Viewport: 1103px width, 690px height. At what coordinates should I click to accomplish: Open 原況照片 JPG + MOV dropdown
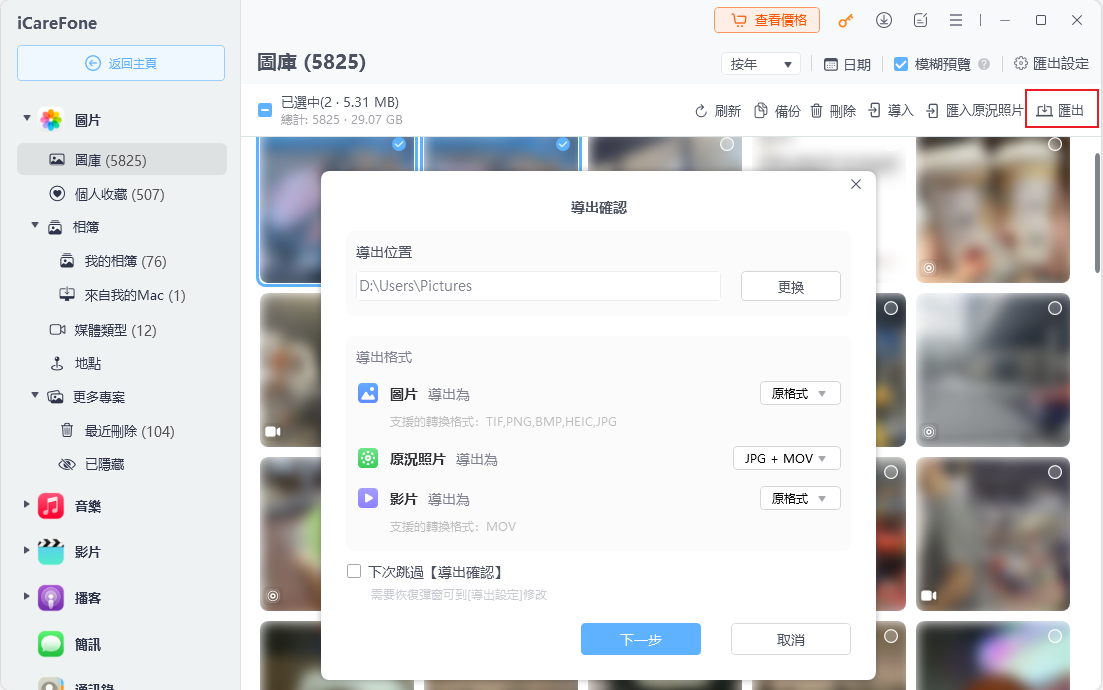(x=787, y=459)
